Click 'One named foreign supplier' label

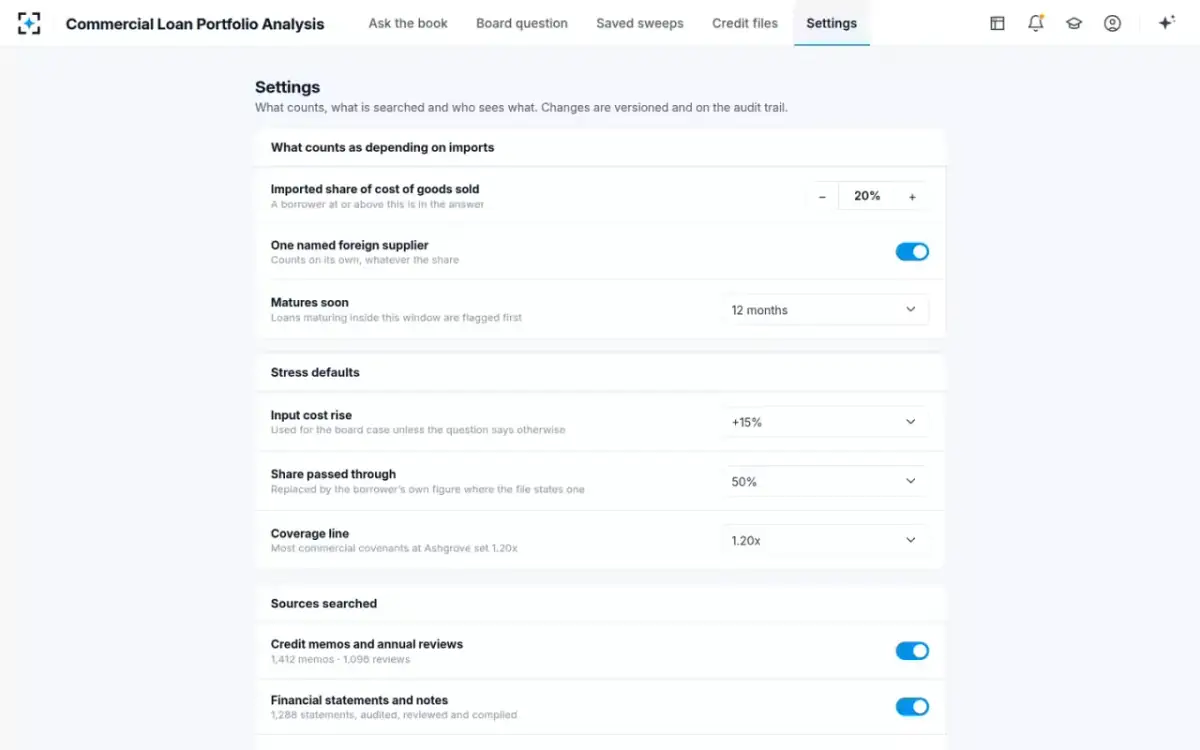350,245
